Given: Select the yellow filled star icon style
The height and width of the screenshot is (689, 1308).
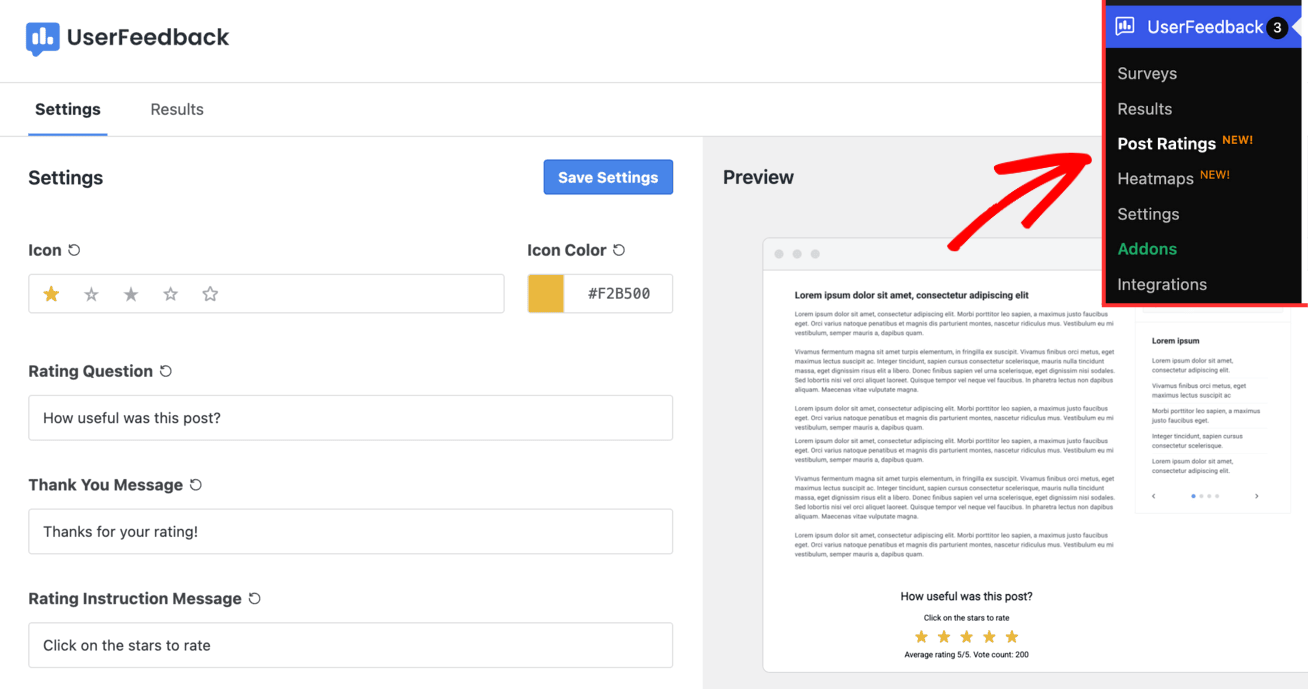Looking at the screenshot, I should click(51, 294).
